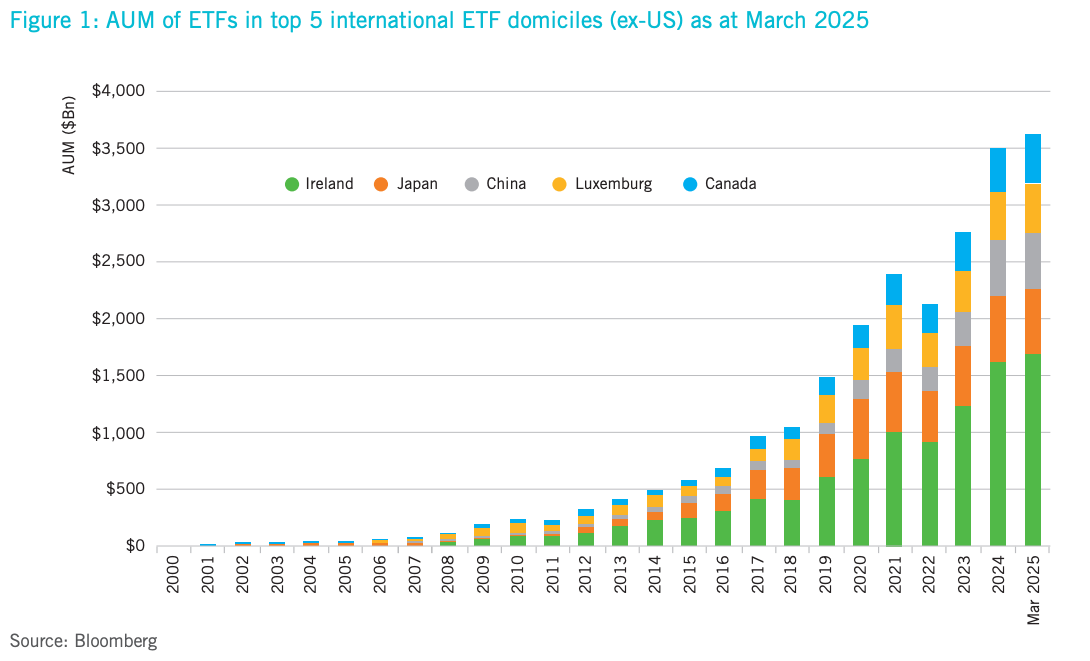Click the green Ireland segment of 2018 bar

pos(792,523)
